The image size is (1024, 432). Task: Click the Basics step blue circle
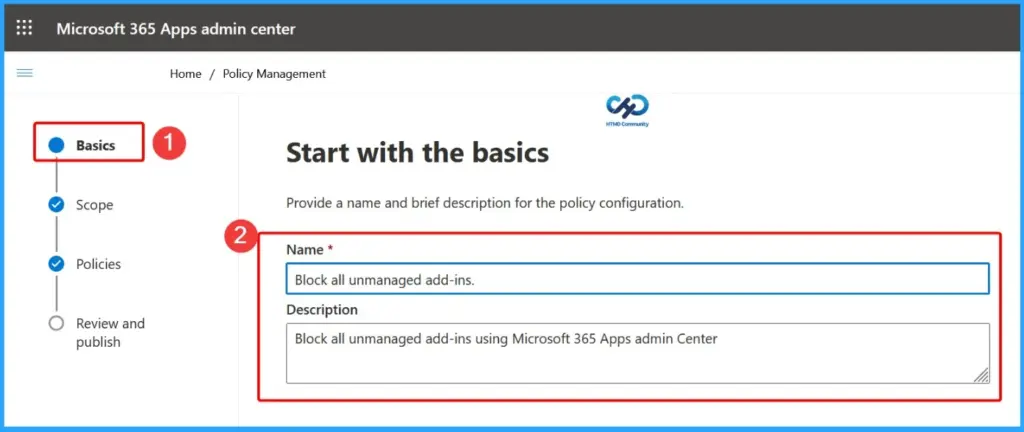(x=56, y=146)
